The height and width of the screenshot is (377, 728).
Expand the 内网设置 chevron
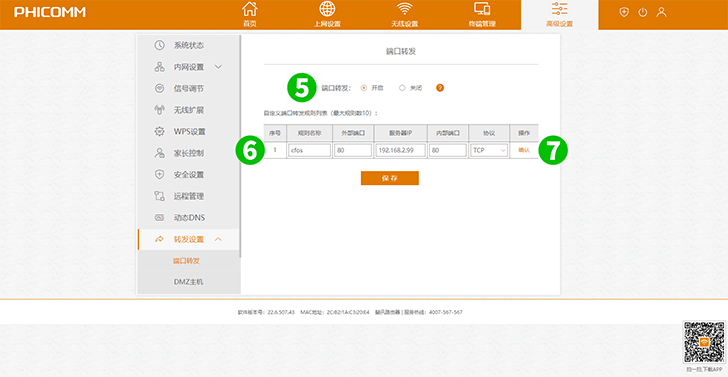pyautogui.click(x=219, y=67)
